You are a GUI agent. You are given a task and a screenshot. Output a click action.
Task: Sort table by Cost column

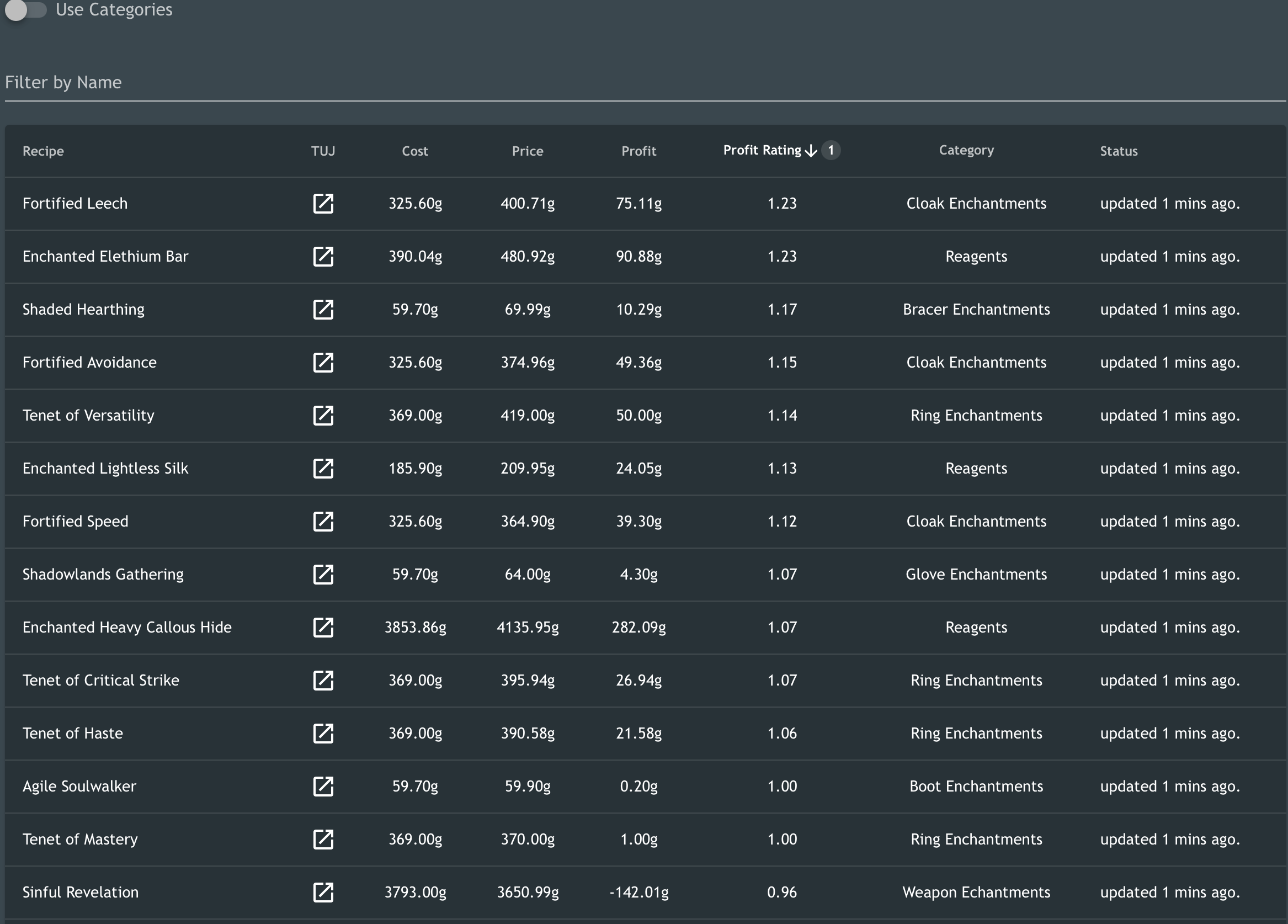pos(415,151)
